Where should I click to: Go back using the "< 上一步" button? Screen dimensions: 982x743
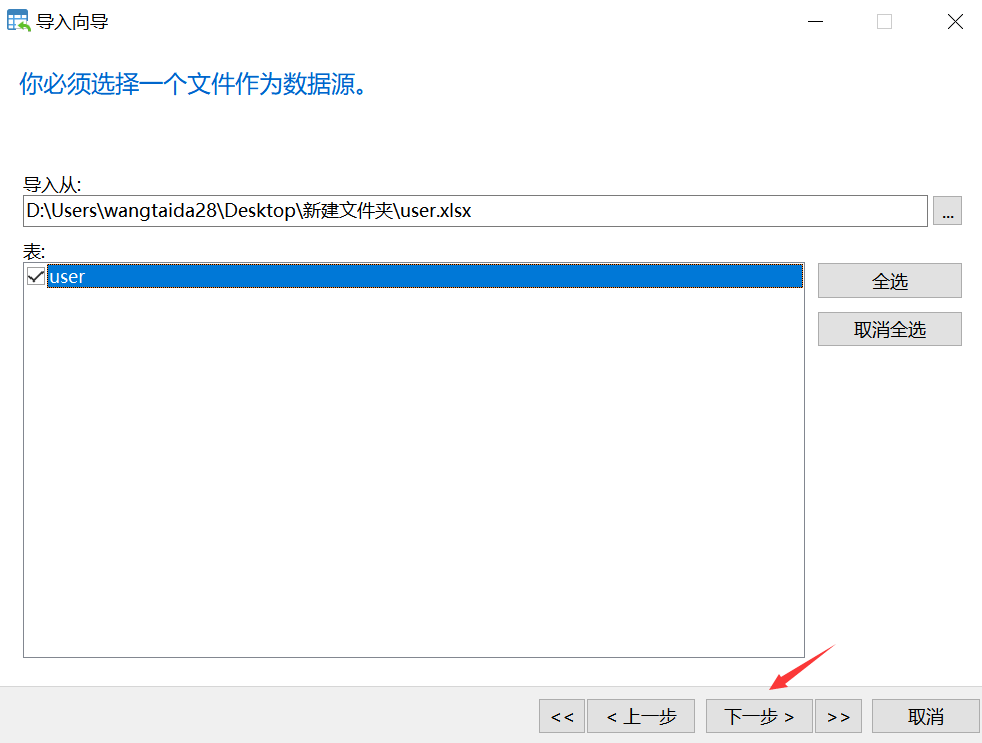click(x=641, y=716)
